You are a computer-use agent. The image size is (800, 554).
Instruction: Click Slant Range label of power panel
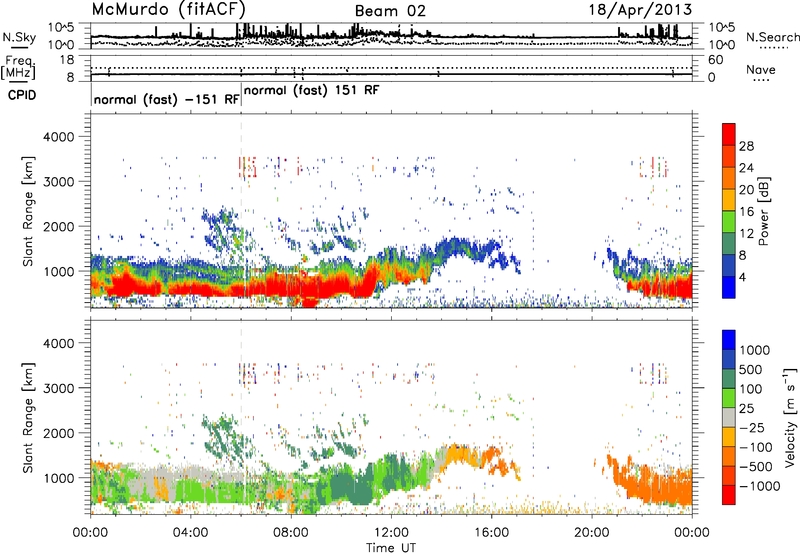pos(28,211)
